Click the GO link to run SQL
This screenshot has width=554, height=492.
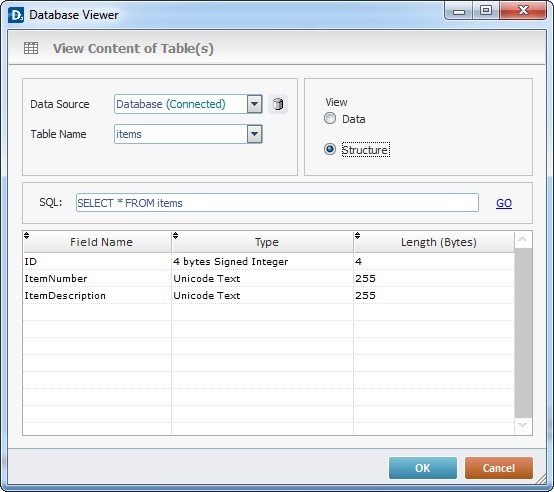click(x=504, y=203)
